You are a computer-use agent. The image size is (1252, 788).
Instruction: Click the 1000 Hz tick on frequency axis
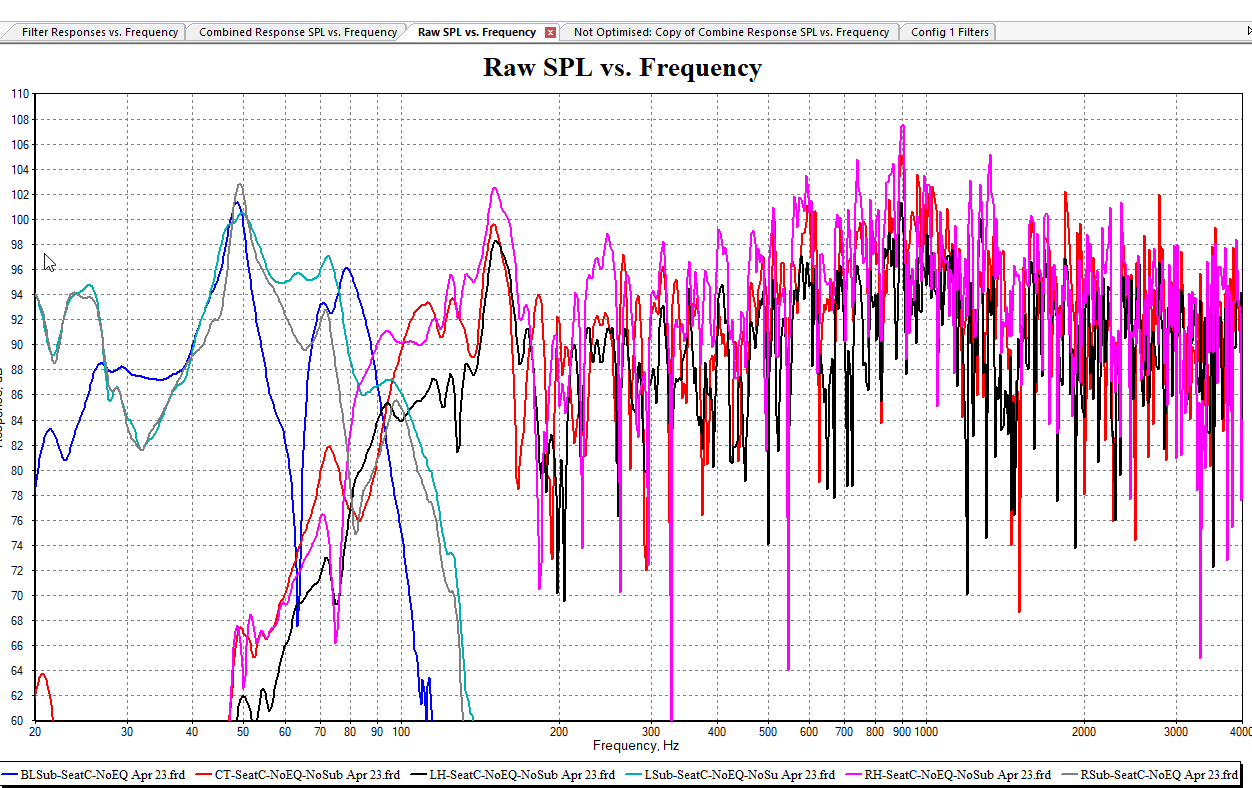[925, 732]
